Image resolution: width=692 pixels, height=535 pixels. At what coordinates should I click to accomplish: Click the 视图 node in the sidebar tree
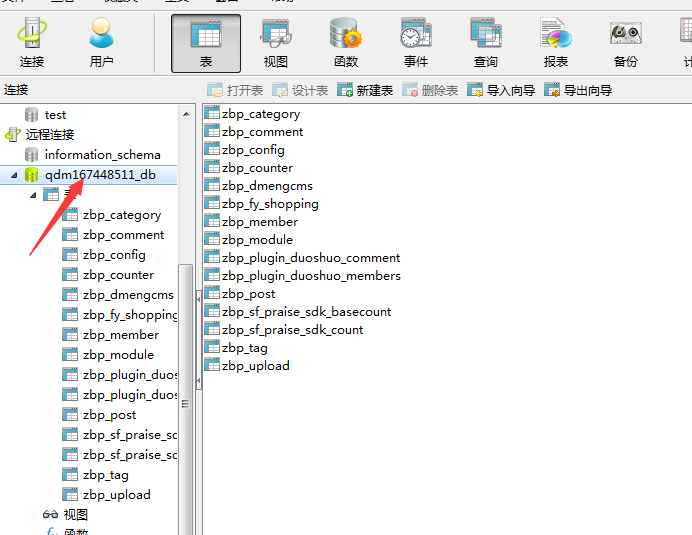coord(75,515)
